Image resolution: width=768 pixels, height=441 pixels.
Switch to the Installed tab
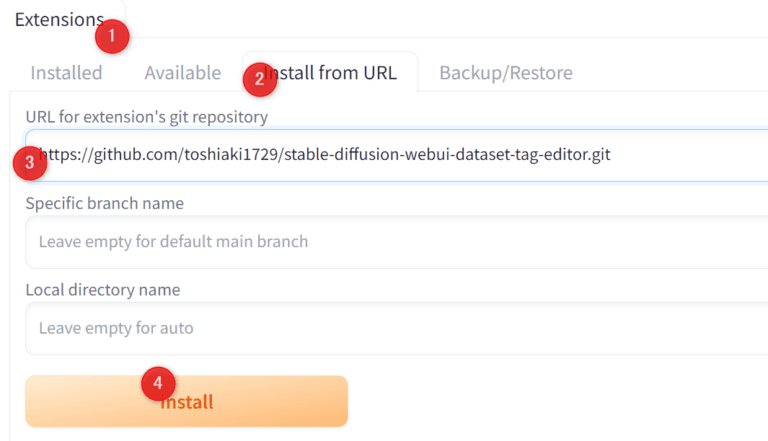click(x=66, y=72)
